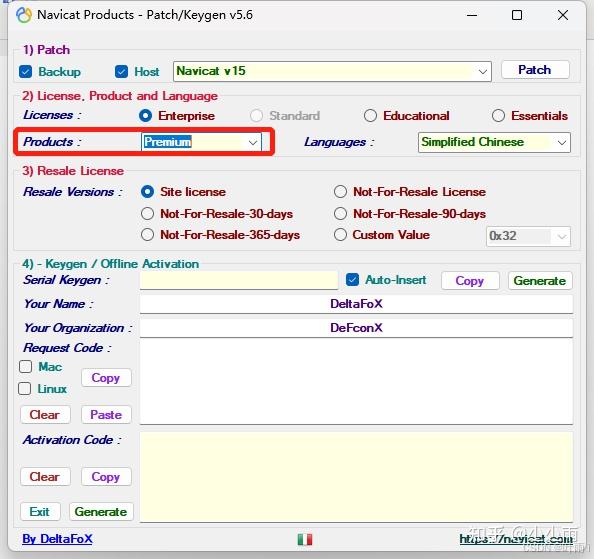Click Clear button under Activation Code
Viewport: 594px width, 559px height.
pos(45,477)
